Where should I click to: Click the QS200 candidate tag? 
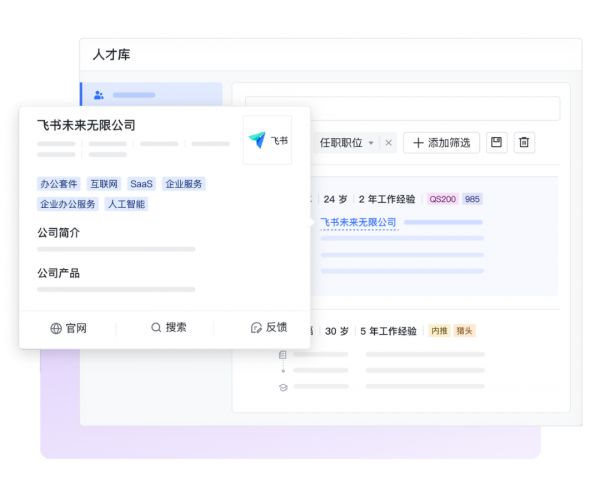pos(442,199)
